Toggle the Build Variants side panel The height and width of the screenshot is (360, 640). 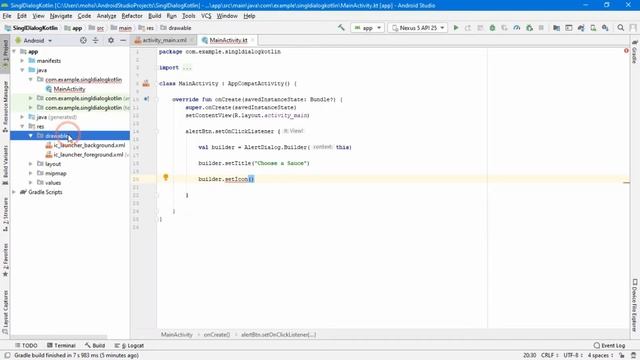click(x=5, y=165)
